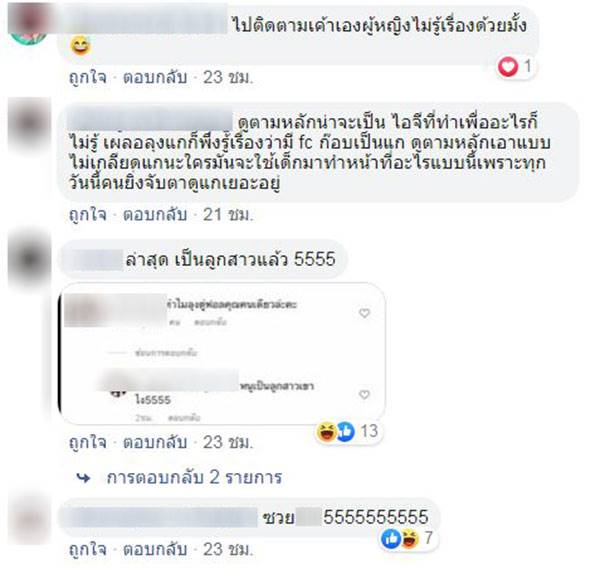Click ตอบกลับ under the last comment
The image size is (600, 569).
pyautogui.click(x=155, y=550)
